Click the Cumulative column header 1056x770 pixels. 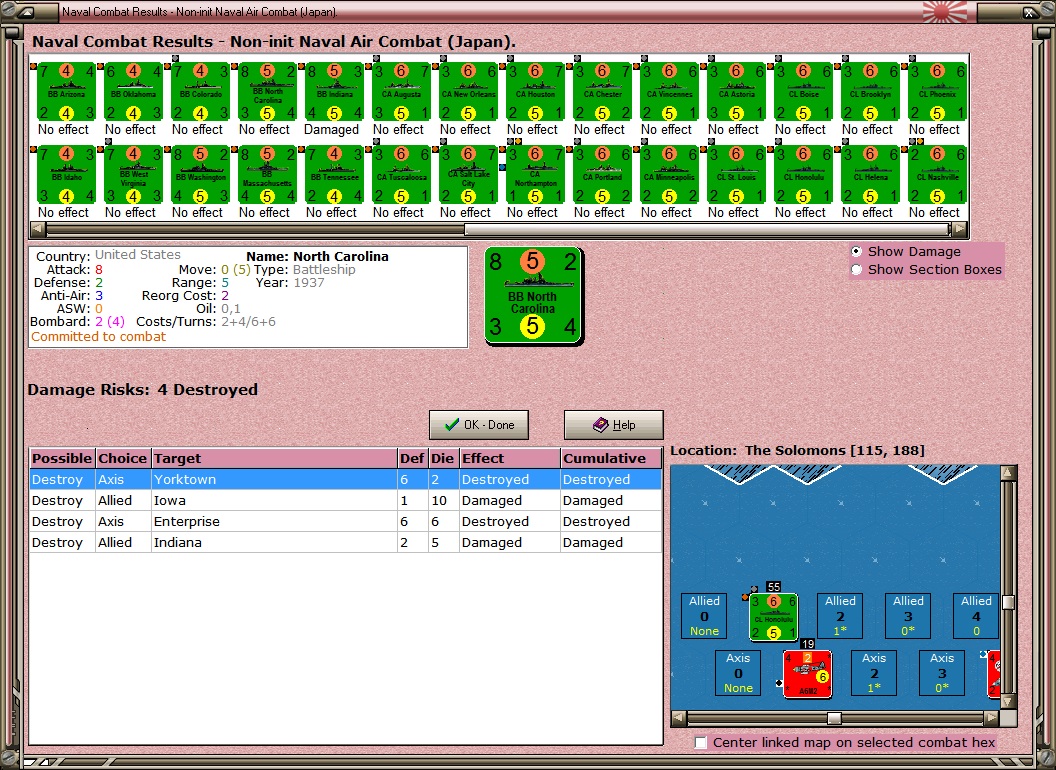pos(611,458)
